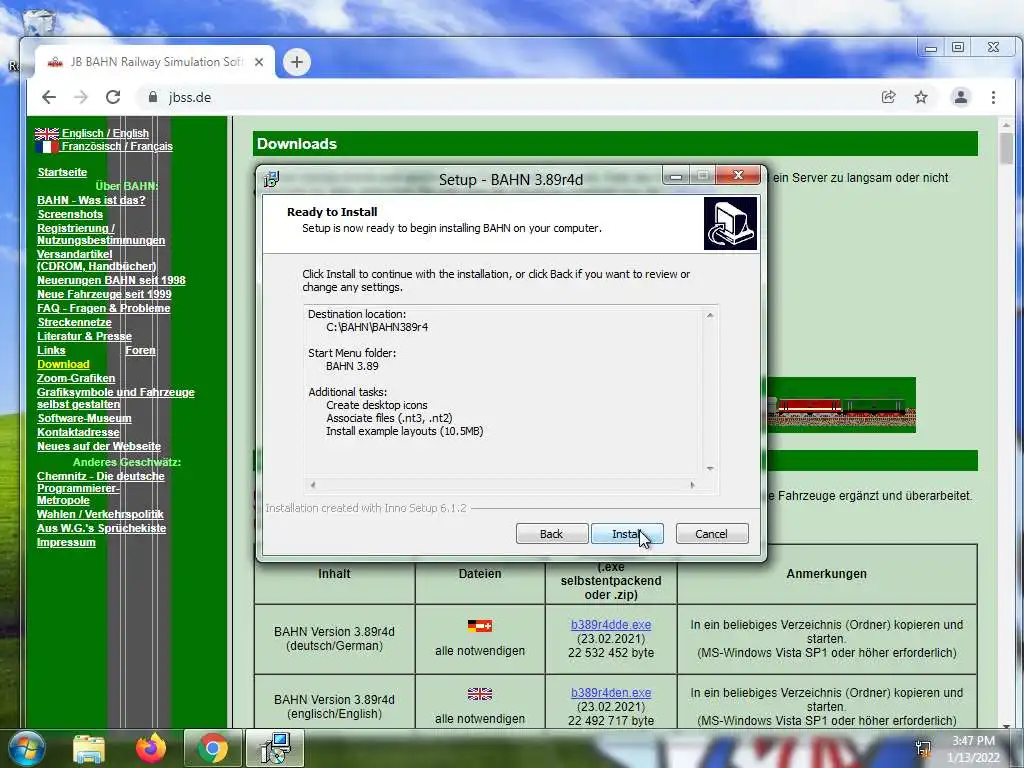The width and height of the screenshot is (1024, 768).
Task: Open Kontaktadresse link
Action: [78, 432]
